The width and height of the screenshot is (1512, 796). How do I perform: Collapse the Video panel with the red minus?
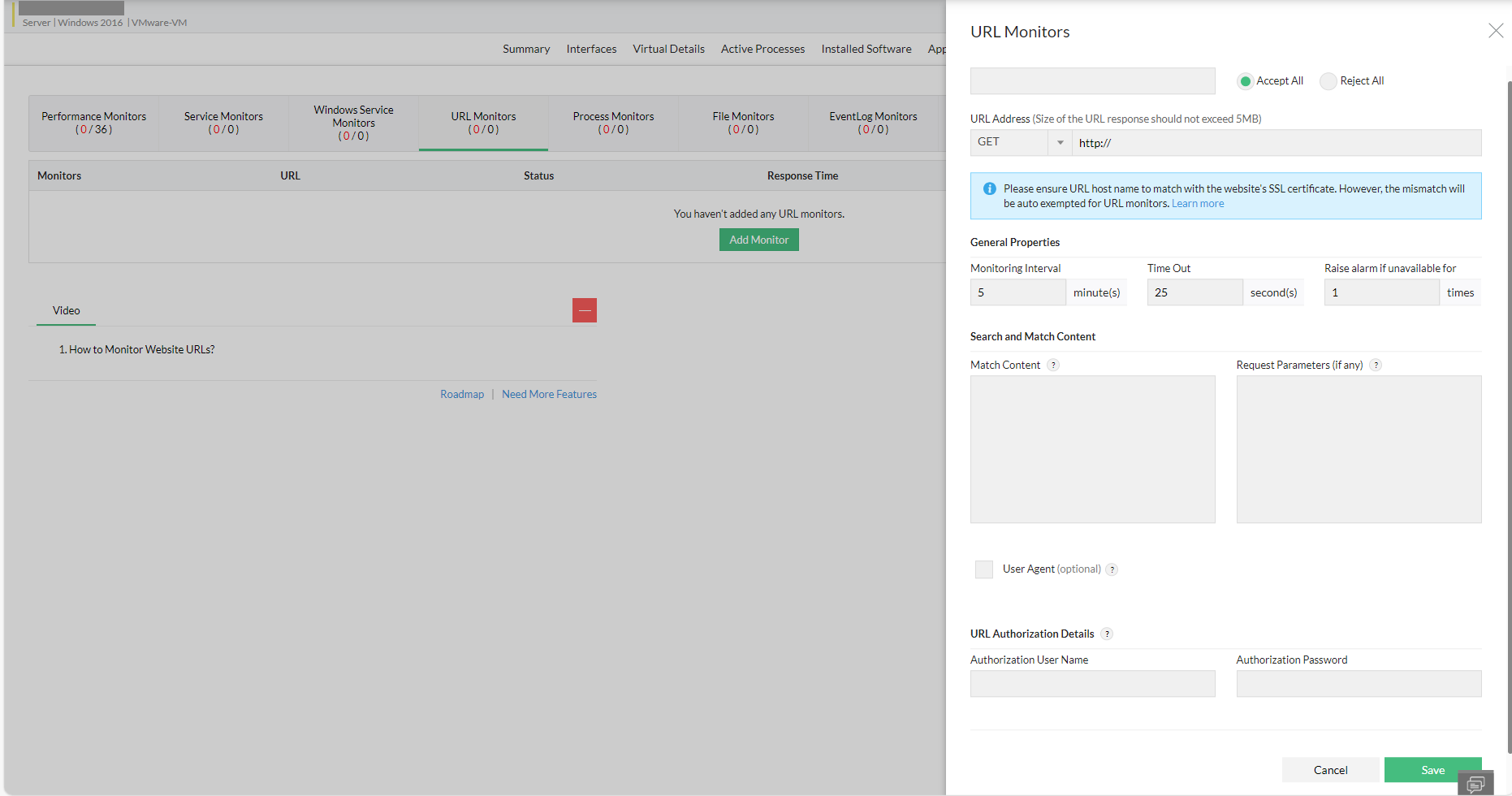584,310
